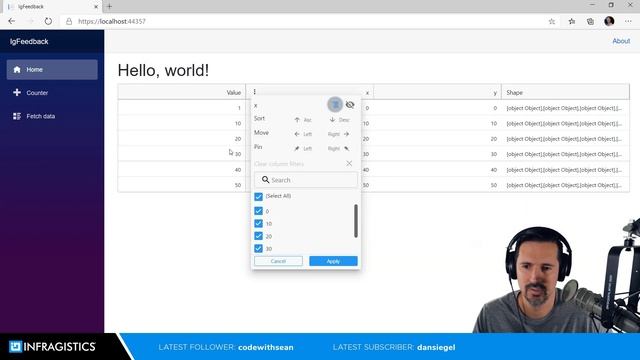This screenshot has height=360, width=640.
Task: Click the Home house icon
Action: click(17, 69)
